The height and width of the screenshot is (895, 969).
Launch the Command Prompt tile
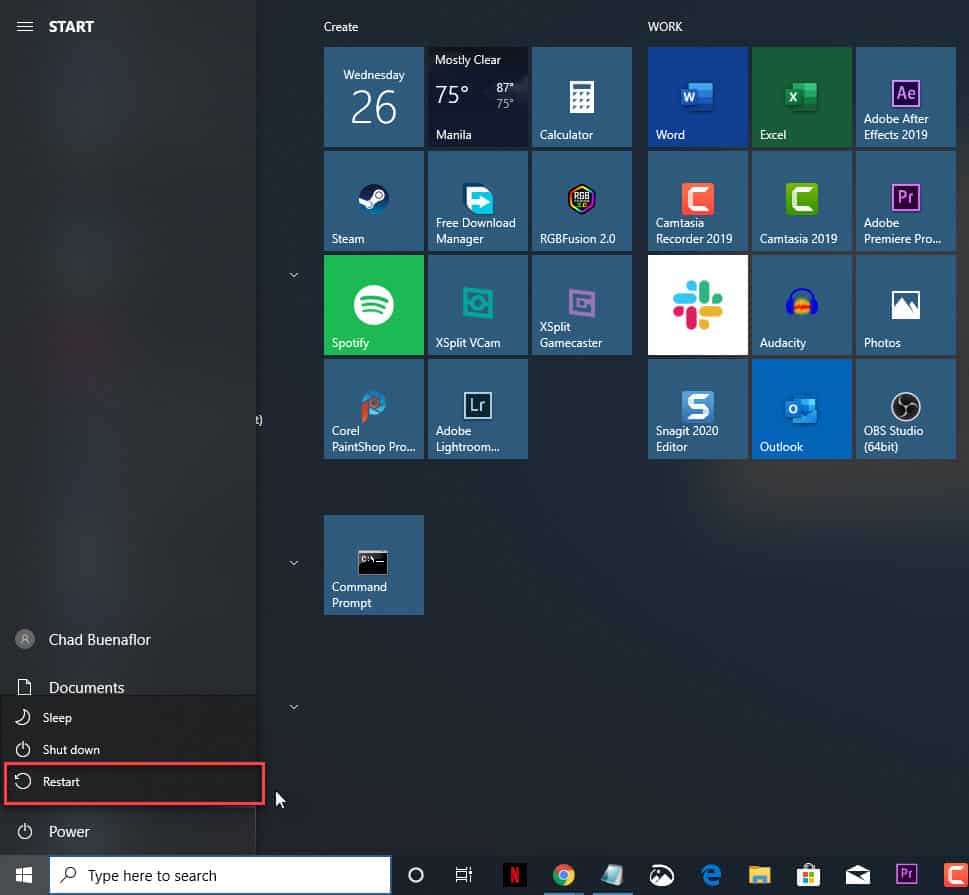pos(374,565)
